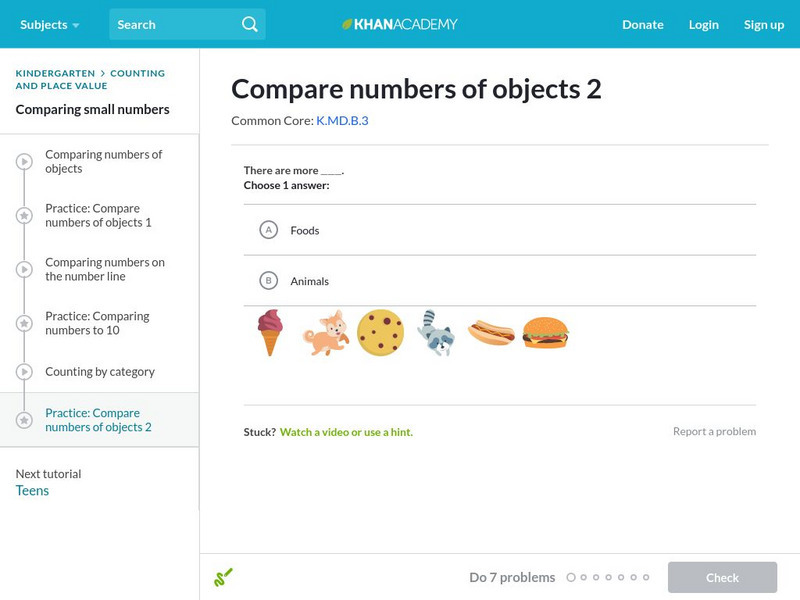This screenshot has height=600, width=800.
Task: Click the ice cream cone image
Action: coord(270,332)
